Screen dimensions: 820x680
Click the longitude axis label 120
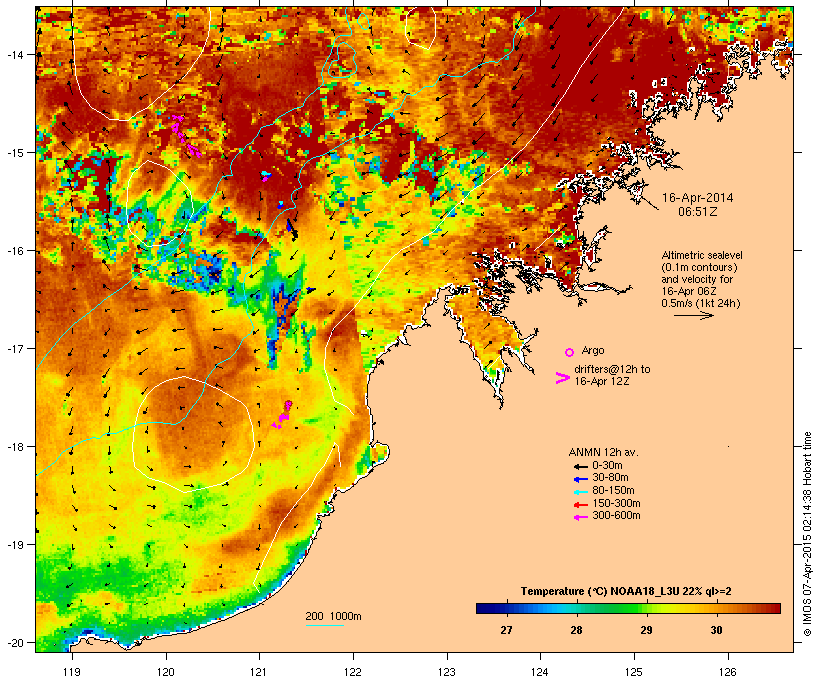pos(166,672)
